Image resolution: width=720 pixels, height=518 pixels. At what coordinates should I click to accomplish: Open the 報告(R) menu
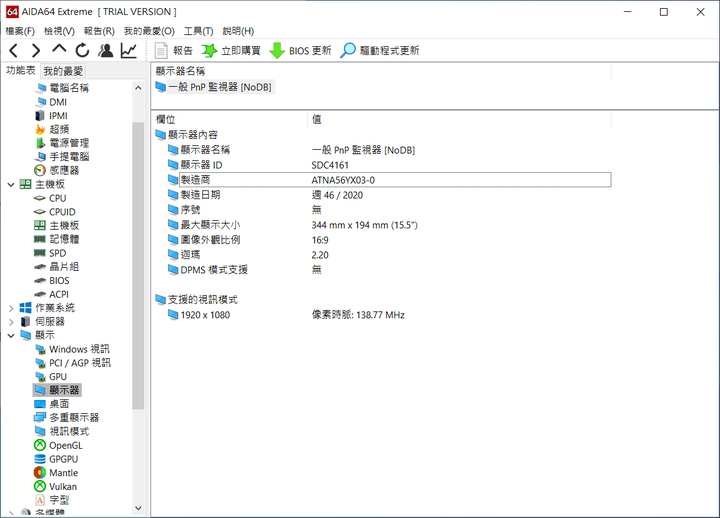point(99,31)
